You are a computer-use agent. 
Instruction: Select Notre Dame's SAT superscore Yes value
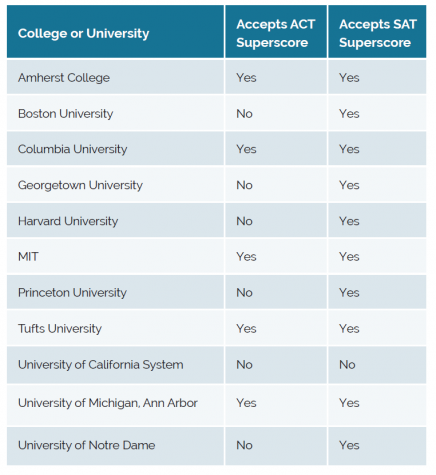349,445
